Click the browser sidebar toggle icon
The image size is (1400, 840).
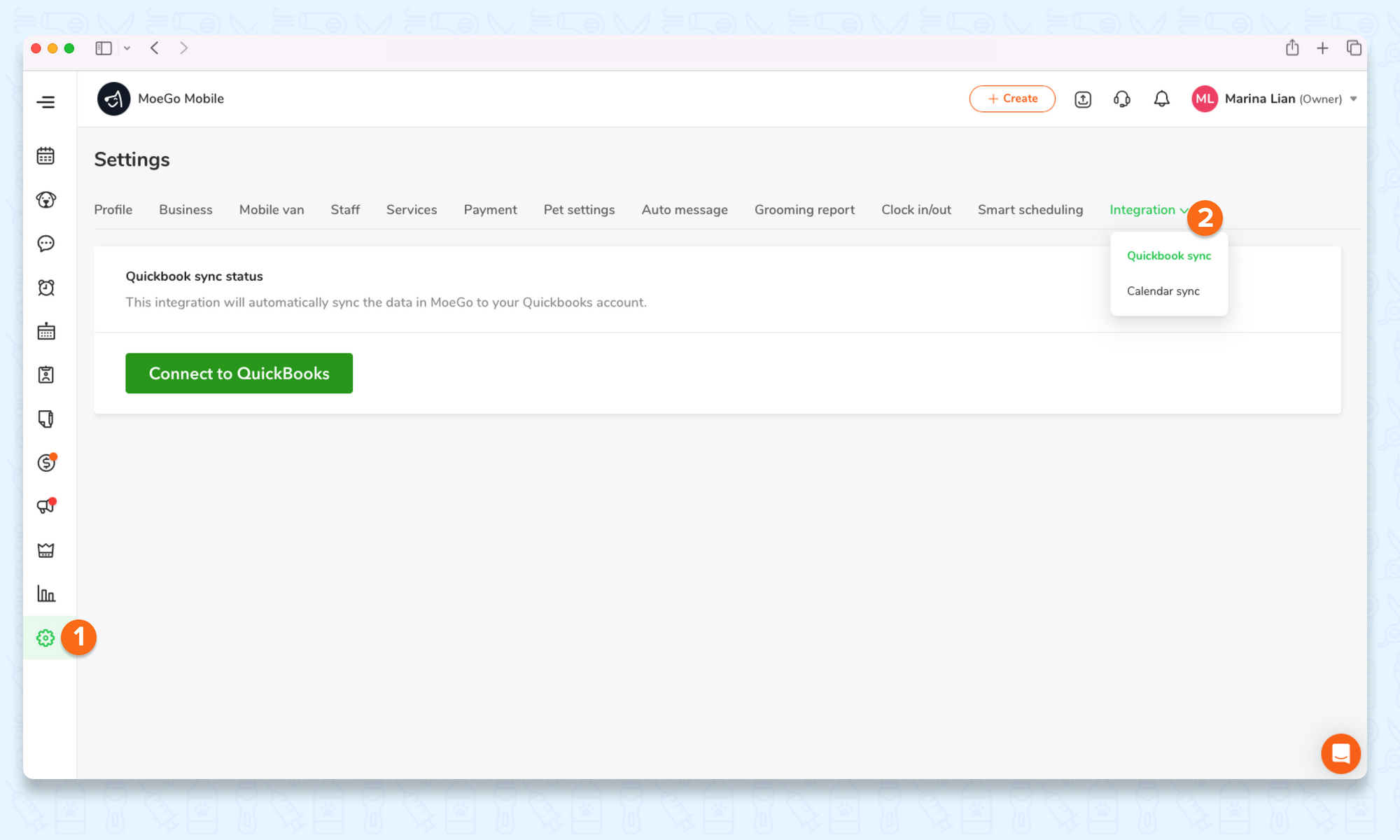click(104, 48)
